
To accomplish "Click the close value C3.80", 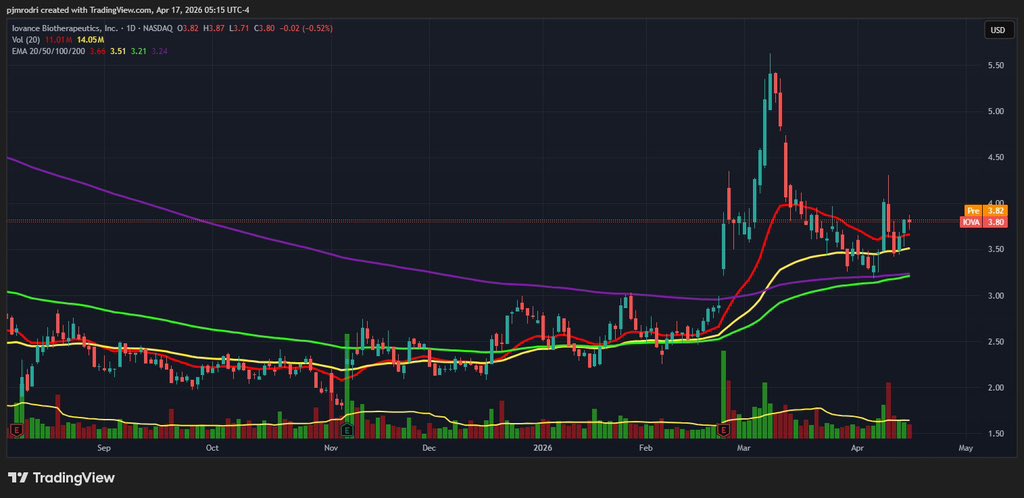I will click(264, 29).
